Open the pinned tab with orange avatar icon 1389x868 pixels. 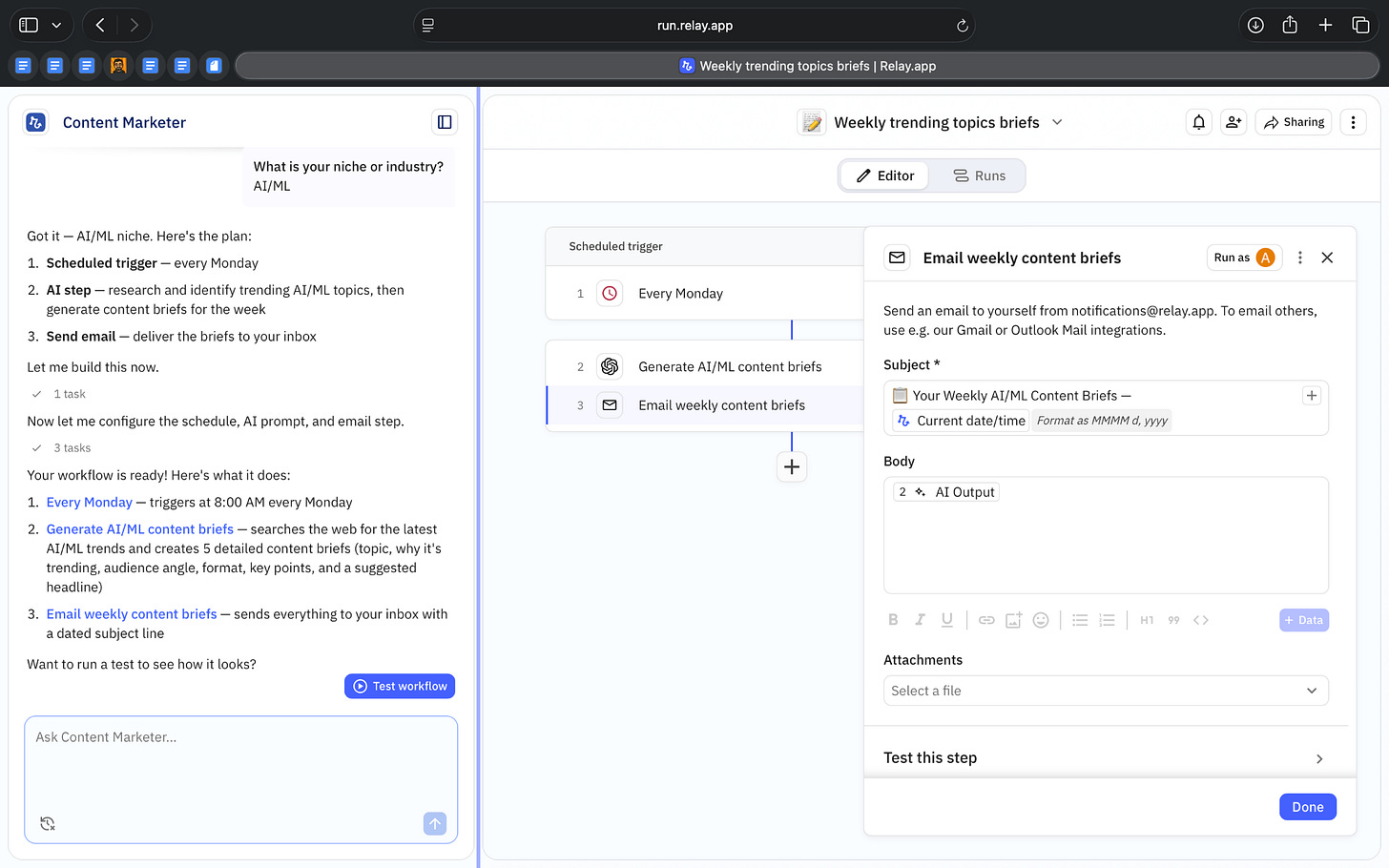(x=118, y=66)
